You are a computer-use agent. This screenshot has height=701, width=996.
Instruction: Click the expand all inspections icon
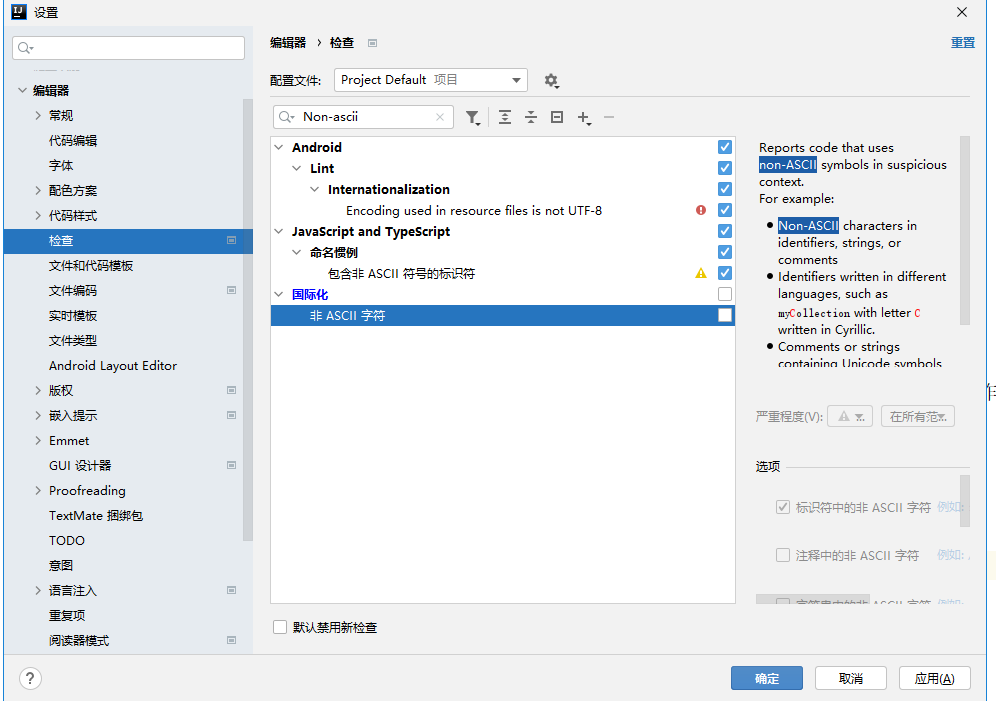[x=505, y=117]
